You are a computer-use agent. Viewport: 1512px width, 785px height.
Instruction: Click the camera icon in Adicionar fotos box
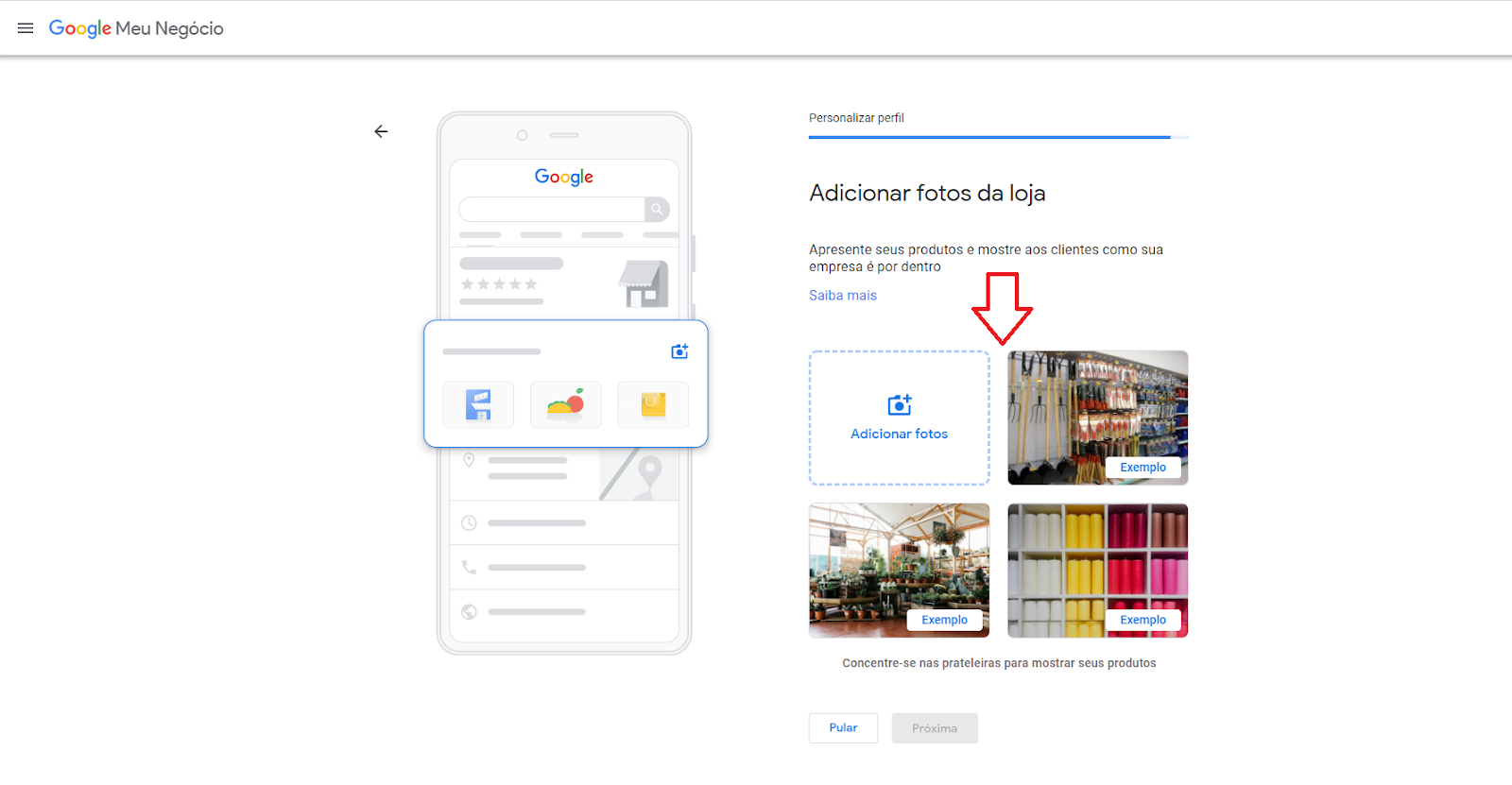tap(900, 405)
